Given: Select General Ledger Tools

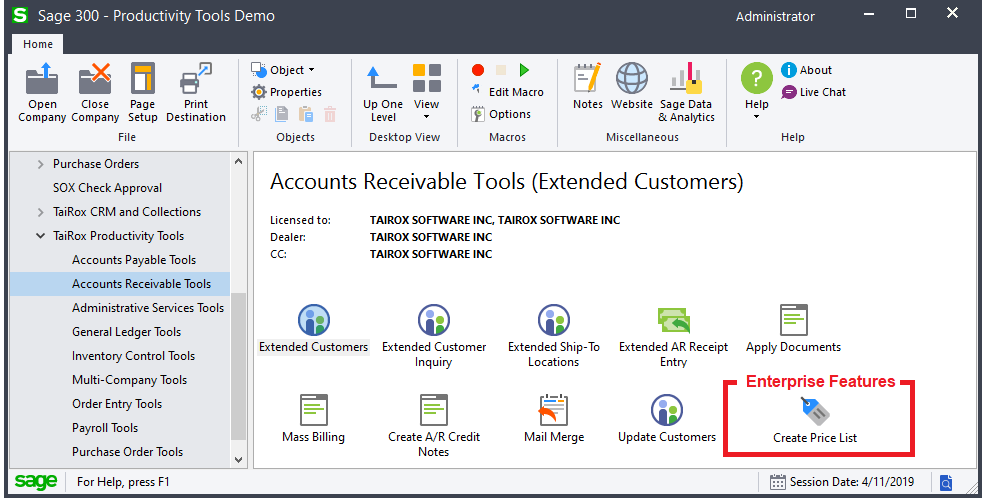Looking at the screenshot, I should [126, 332].
